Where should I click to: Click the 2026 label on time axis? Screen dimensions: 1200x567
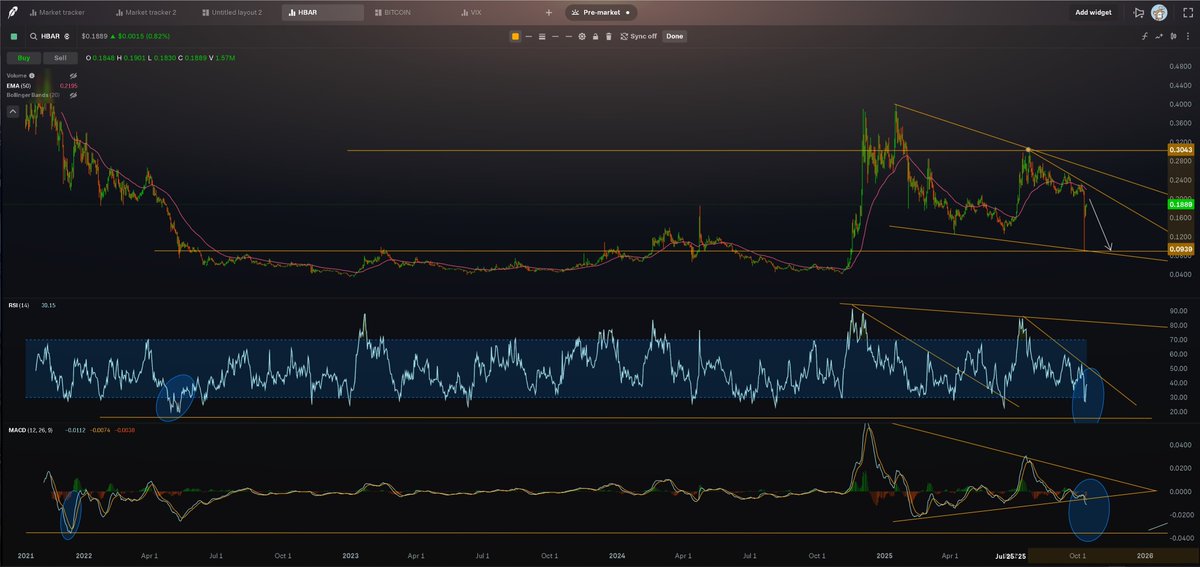tap(1145, 554)
